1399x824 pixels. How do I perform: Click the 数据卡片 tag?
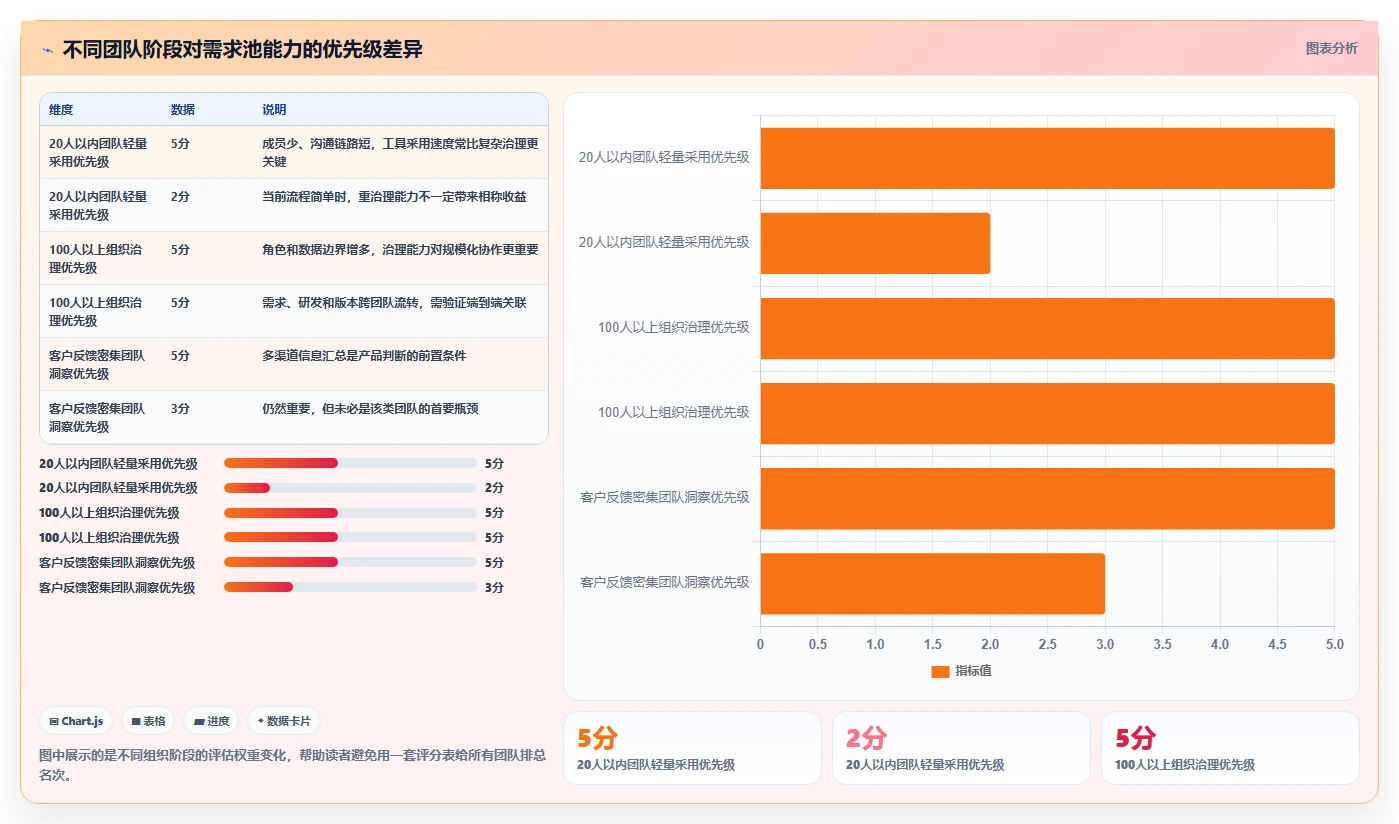click(284, 721)
